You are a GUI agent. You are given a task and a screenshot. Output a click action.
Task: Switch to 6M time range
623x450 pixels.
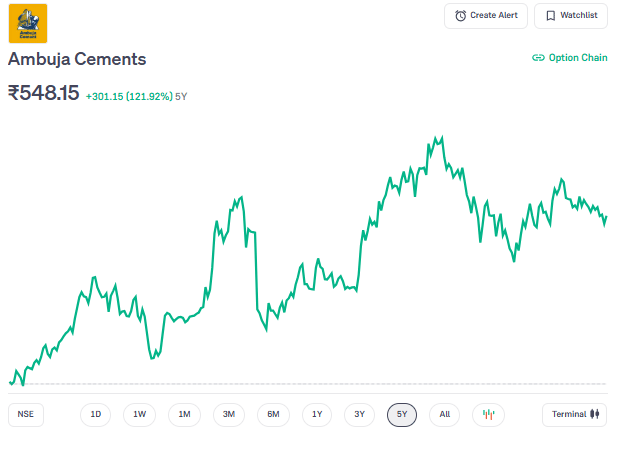(x=273, y=414)
